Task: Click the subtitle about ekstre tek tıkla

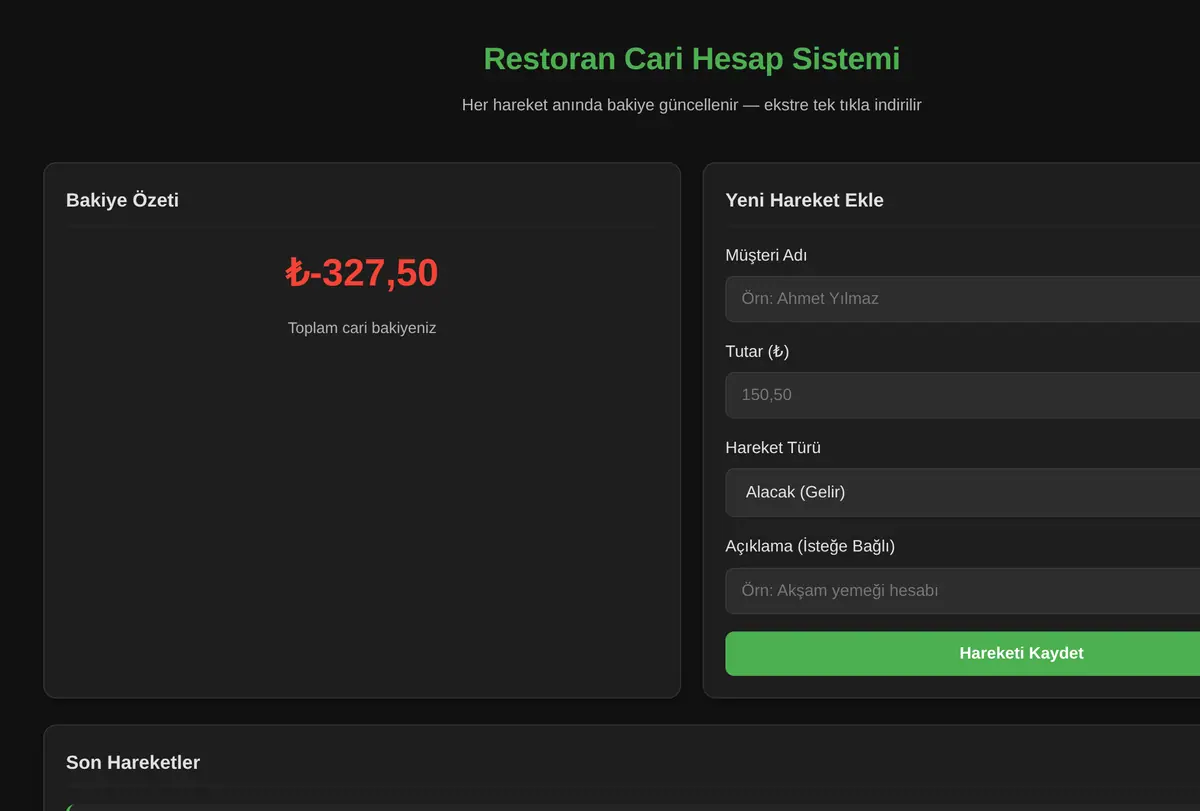Action: [692, 105]
